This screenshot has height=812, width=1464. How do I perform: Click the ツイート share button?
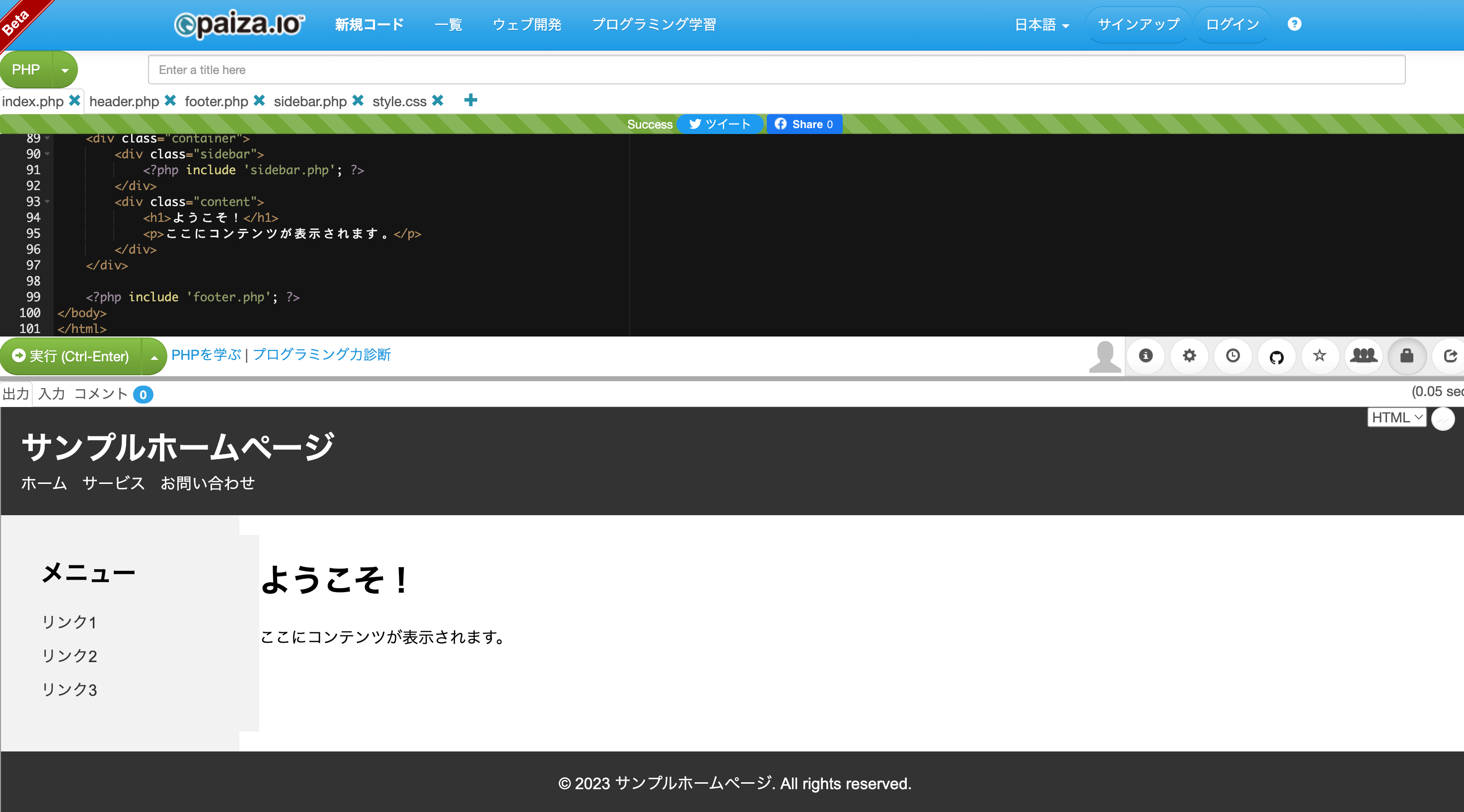click(x=720, y=125)
